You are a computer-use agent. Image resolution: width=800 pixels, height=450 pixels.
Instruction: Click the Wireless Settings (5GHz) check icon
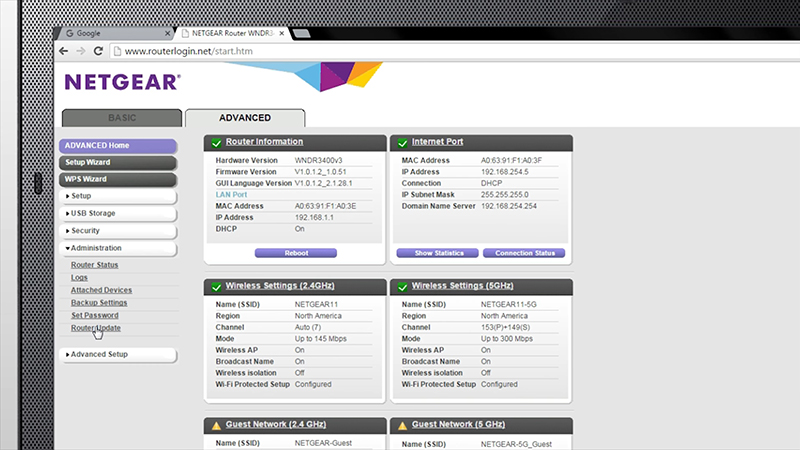click(x=403, y=287)
